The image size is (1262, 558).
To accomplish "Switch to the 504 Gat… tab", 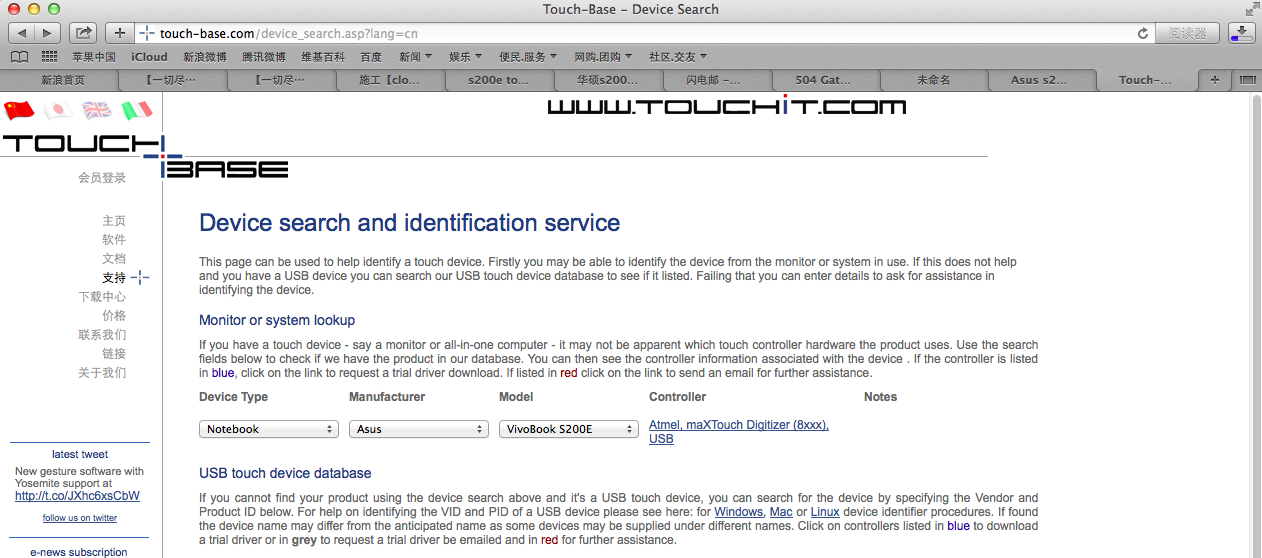I will point(824,80).
